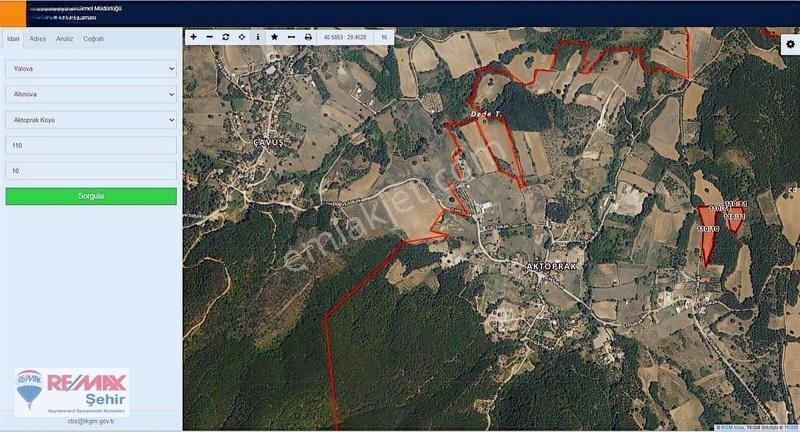Open the Aktoprak Köyü neighborhood dropdown

pos(91,120)
